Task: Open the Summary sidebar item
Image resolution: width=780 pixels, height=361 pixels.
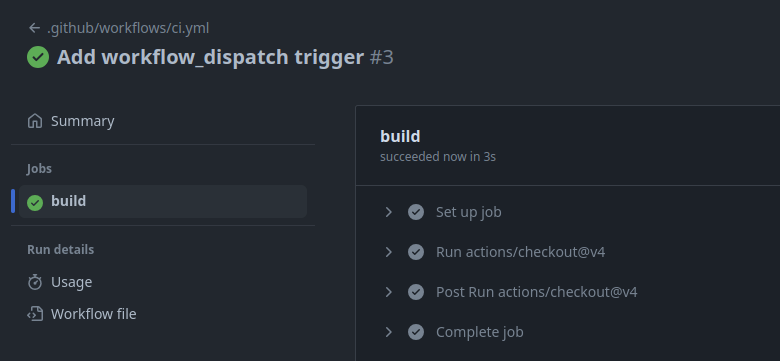Action: [163, 121]
